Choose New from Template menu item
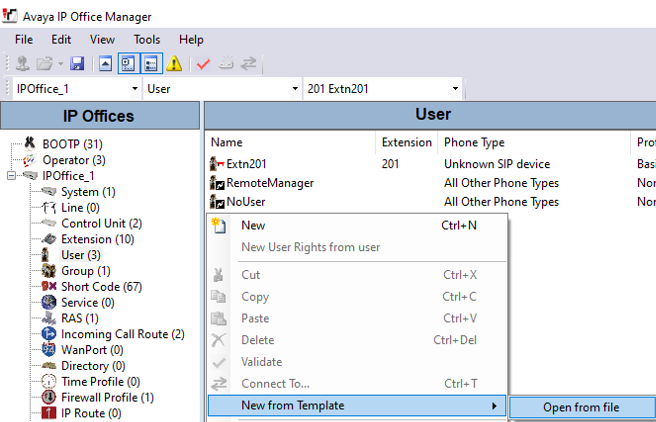 357,405
